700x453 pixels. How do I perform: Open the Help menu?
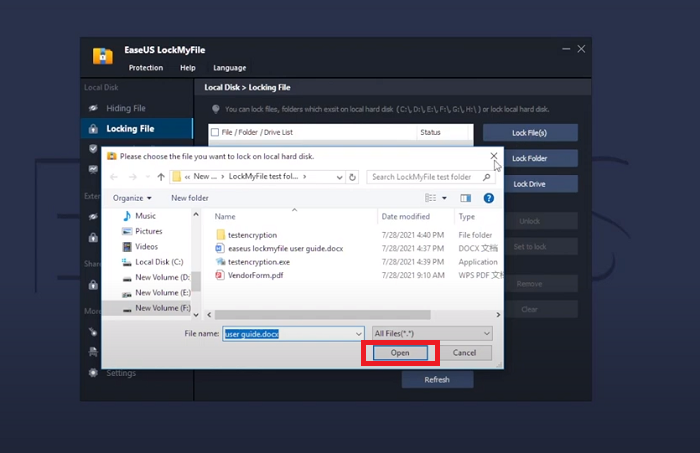click(x=188, y=68)
